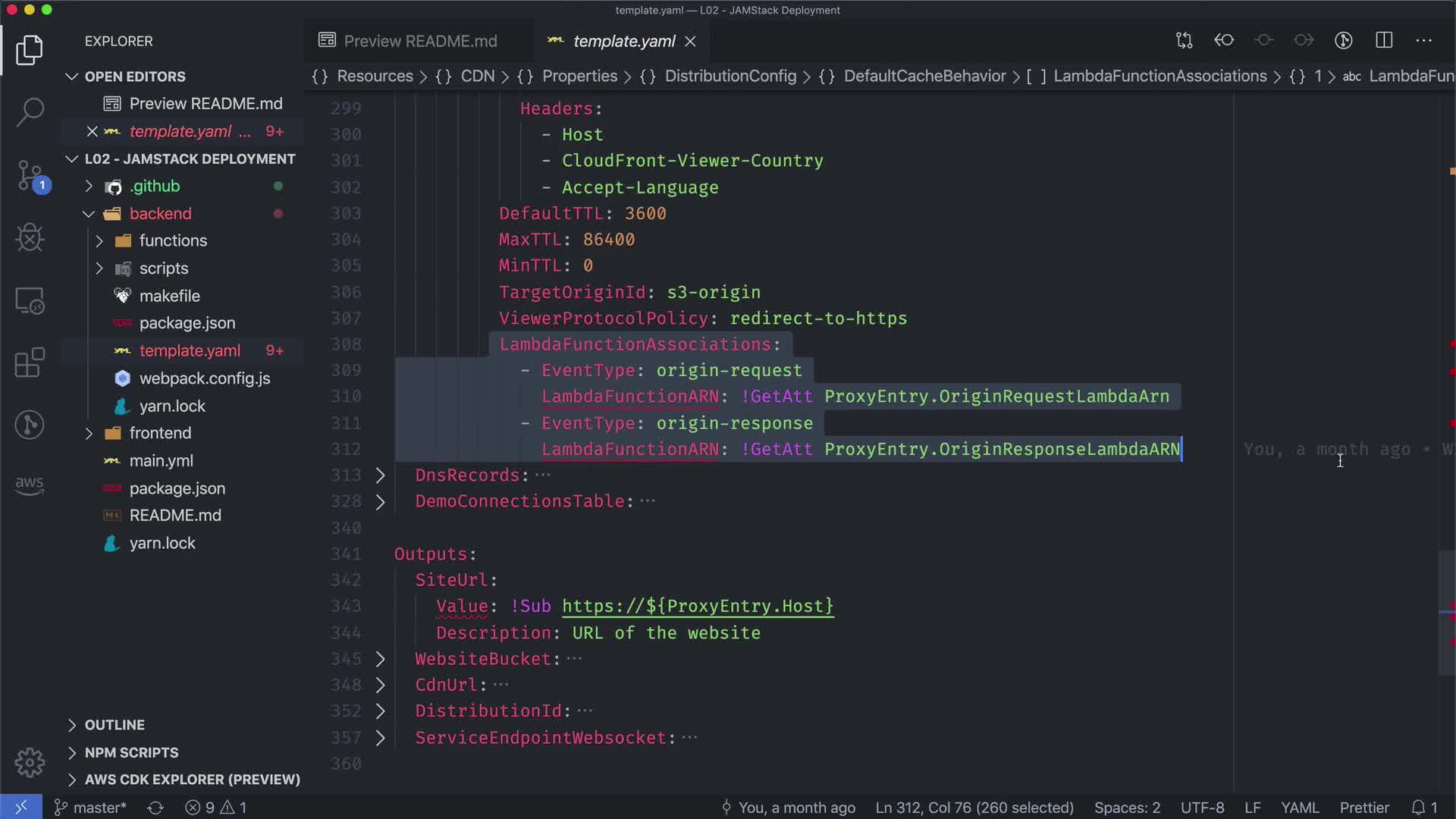The width and height of the screenshot is (1456, 819).
Task: Expand the folded DnsRecords section
Action: coord(381,475)
